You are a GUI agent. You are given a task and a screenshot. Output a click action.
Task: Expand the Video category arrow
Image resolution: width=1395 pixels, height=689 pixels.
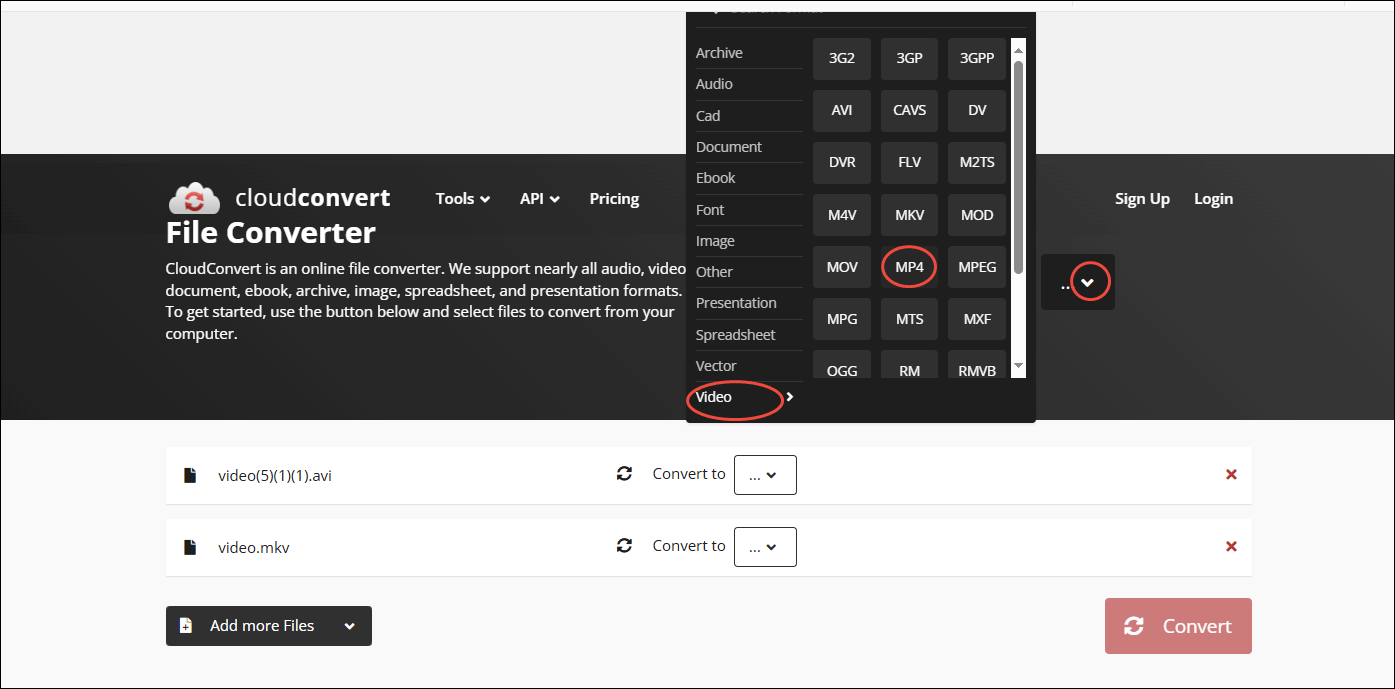tap(790, 397)
